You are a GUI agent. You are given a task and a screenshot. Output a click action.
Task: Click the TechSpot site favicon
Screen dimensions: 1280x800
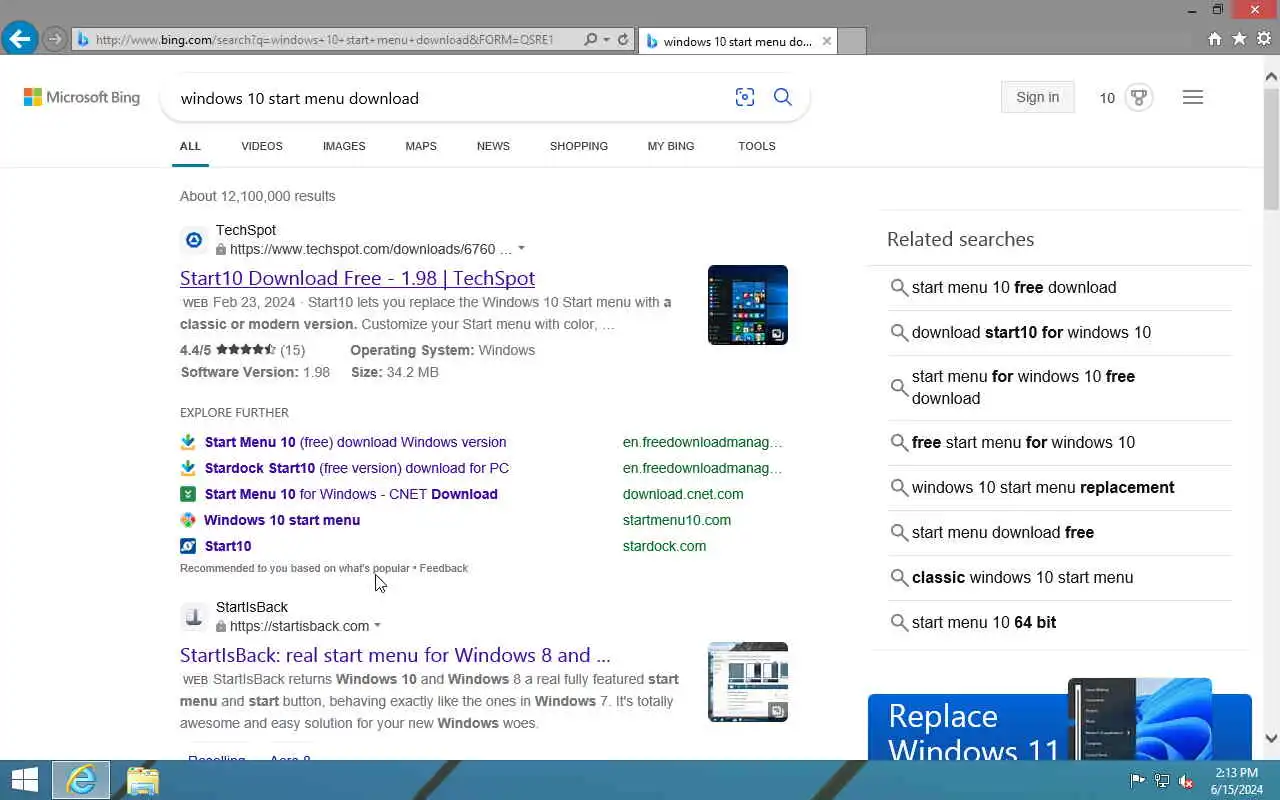194,240
